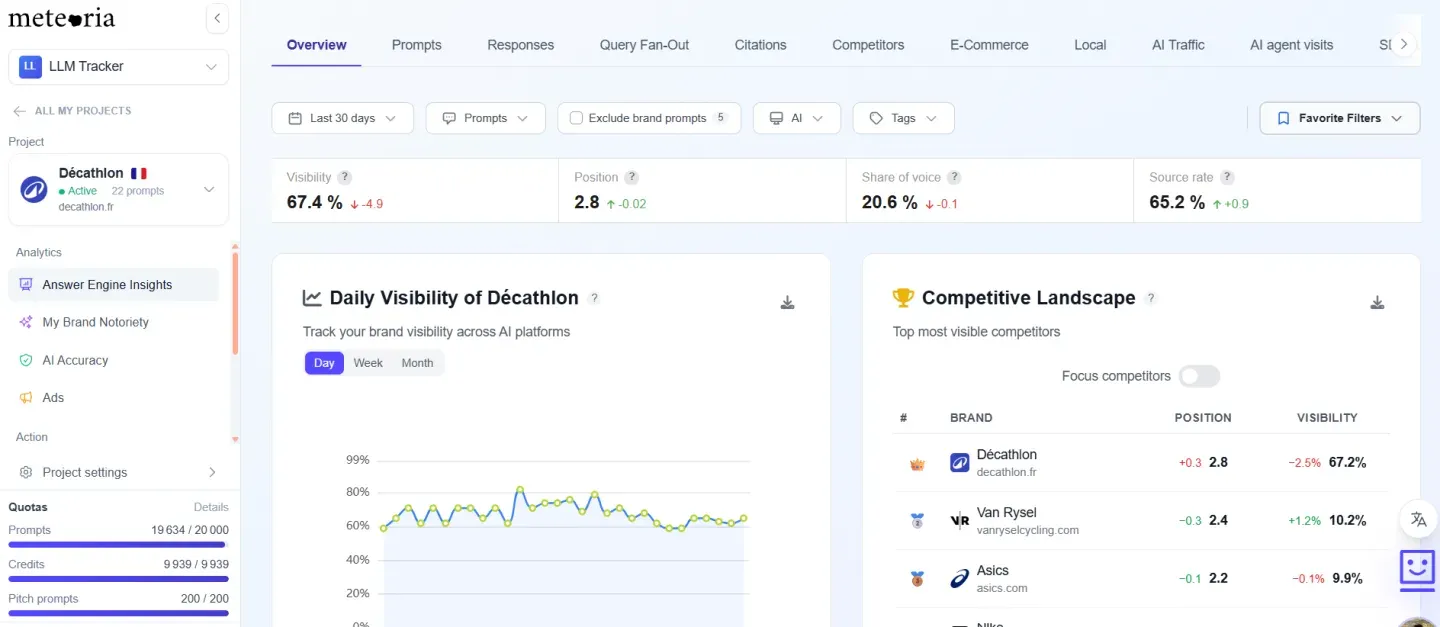Click the Project settings gear icon

pyautogui.click(x=26, y=473)
